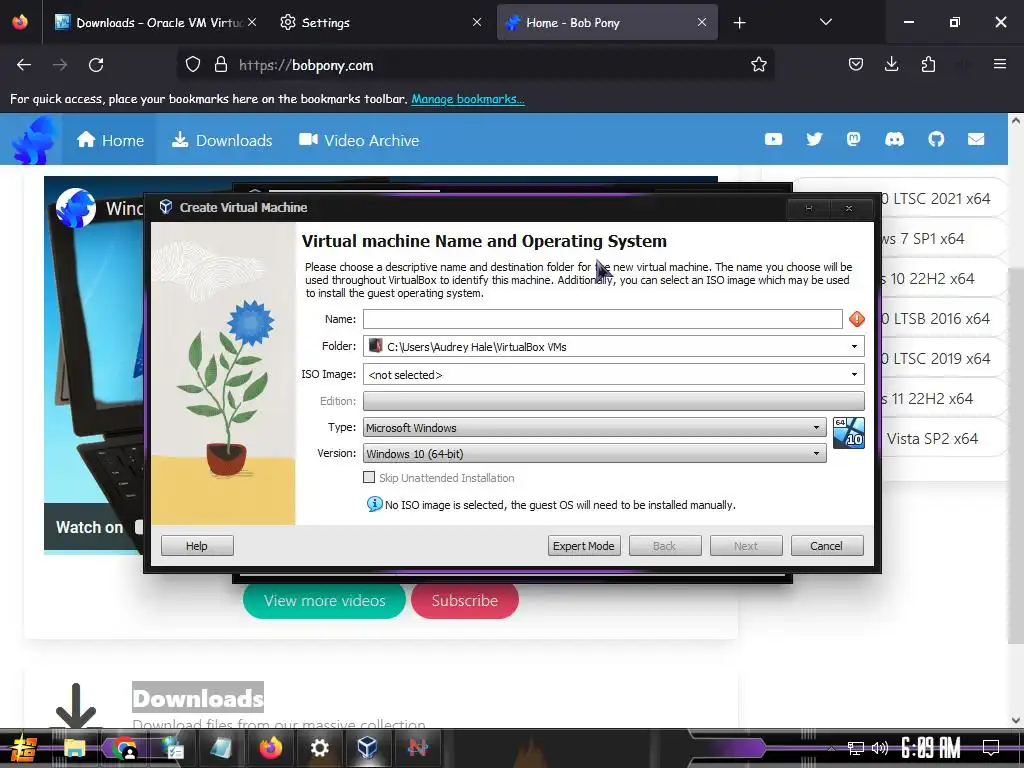Go back with the browser back arrow

point(24,65)
